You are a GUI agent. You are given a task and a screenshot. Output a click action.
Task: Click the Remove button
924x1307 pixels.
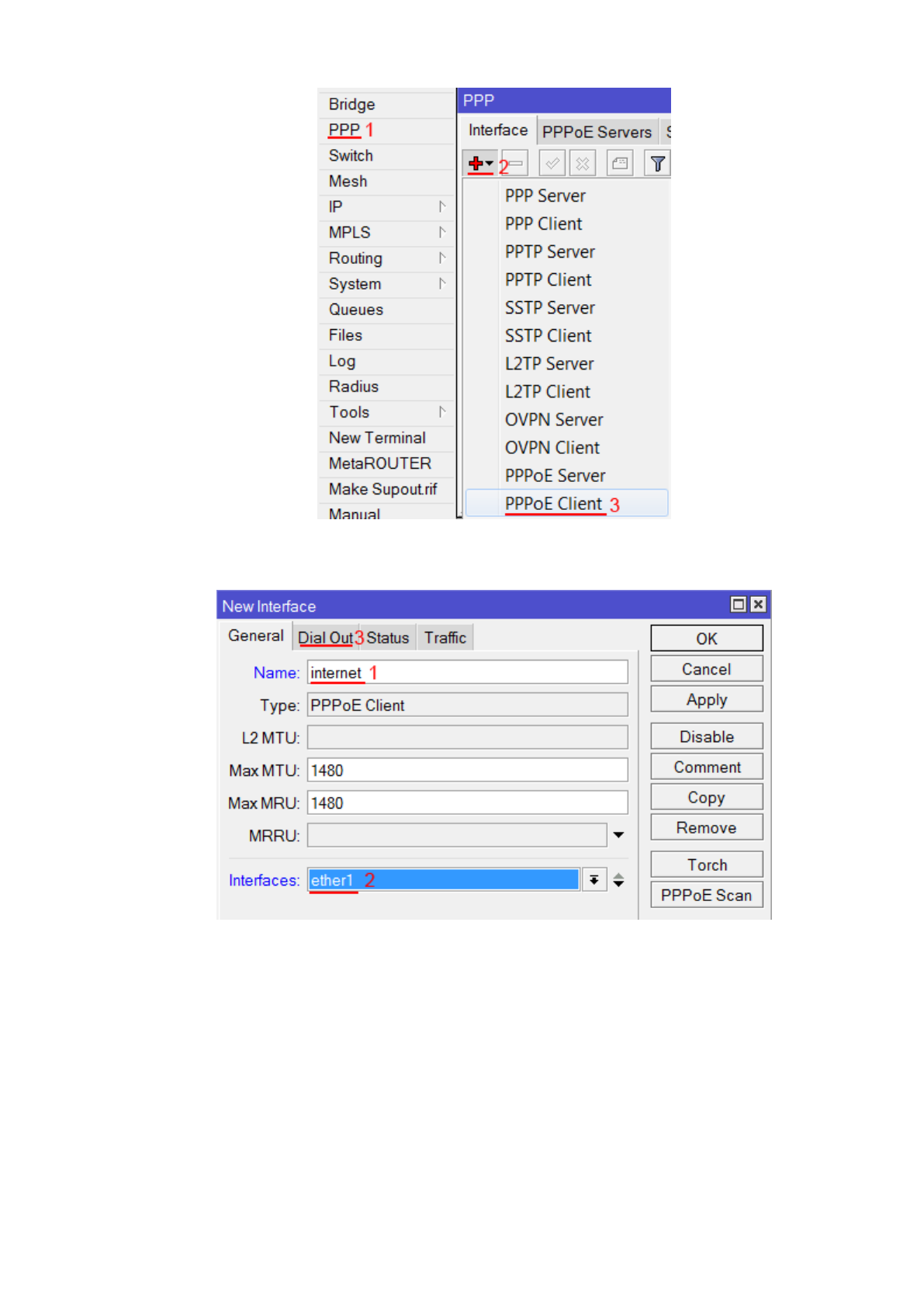[707, 827]
